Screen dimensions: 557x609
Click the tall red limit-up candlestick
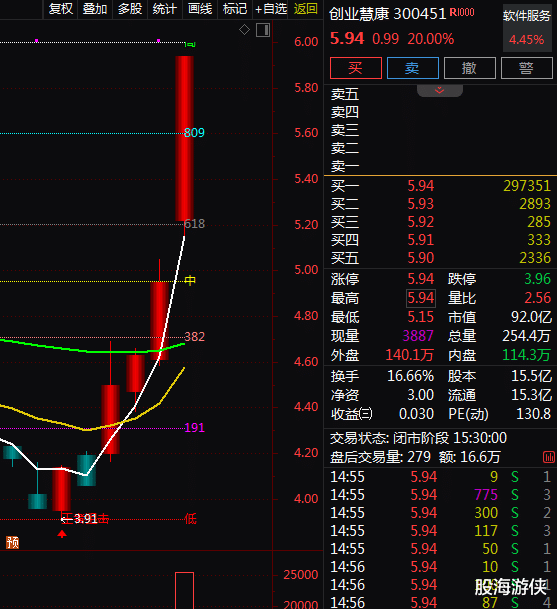pos(185,139)
